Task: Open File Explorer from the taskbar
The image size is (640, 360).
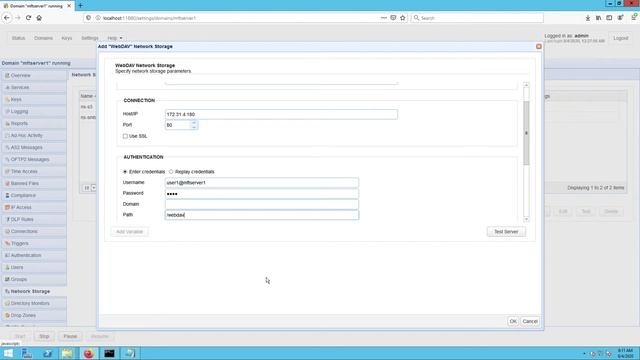Action: point(68,353)
